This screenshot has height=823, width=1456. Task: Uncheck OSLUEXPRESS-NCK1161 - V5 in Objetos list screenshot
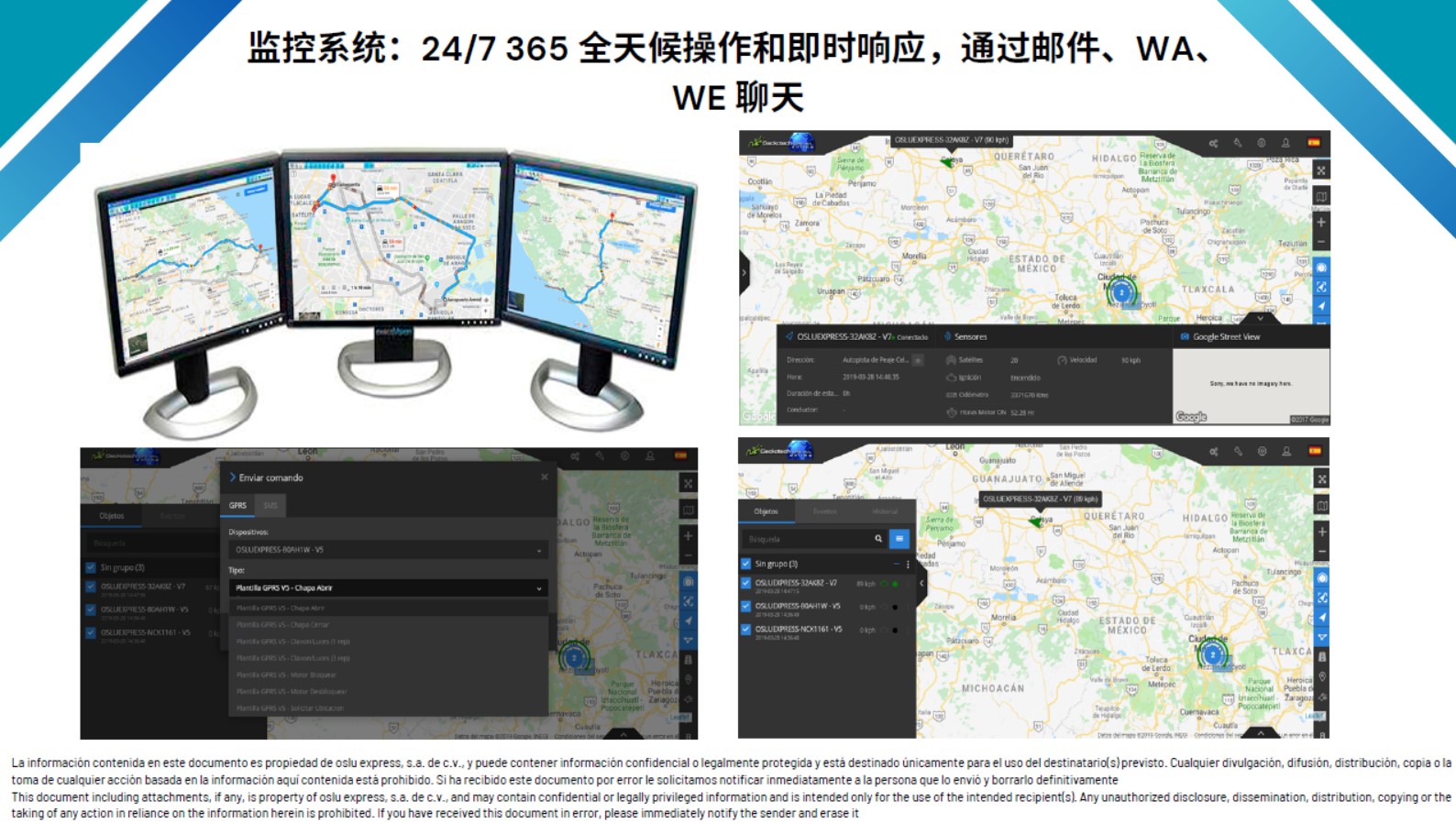[745, 630]
